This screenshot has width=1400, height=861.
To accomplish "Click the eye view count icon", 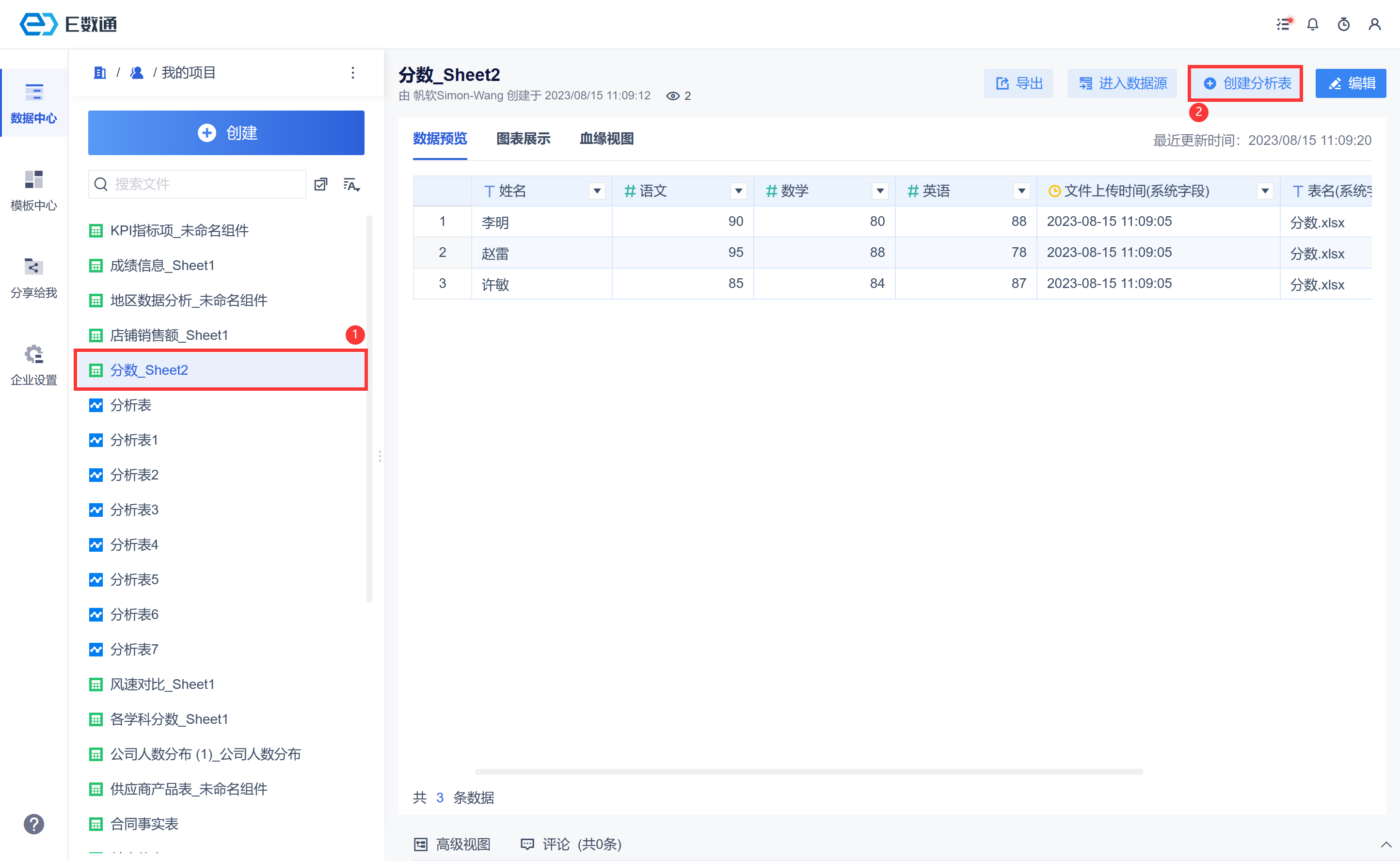I will pos(672,96).
